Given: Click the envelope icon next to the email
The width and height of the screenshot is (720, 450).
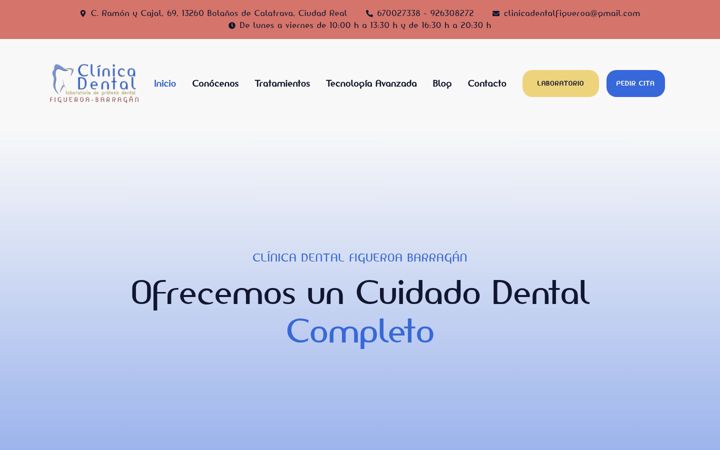Looking at the screenshot, I should point(496,13).
